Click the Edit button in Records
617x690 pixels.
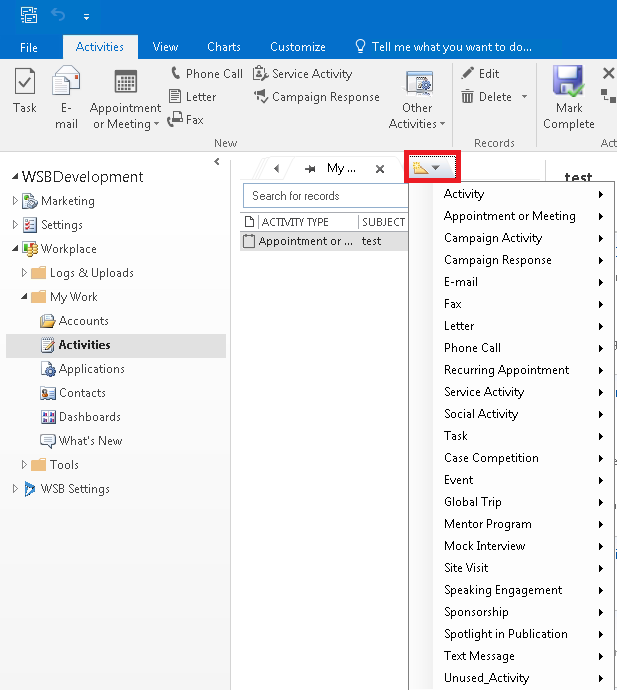pyautogui.click(x=480, y=73)
